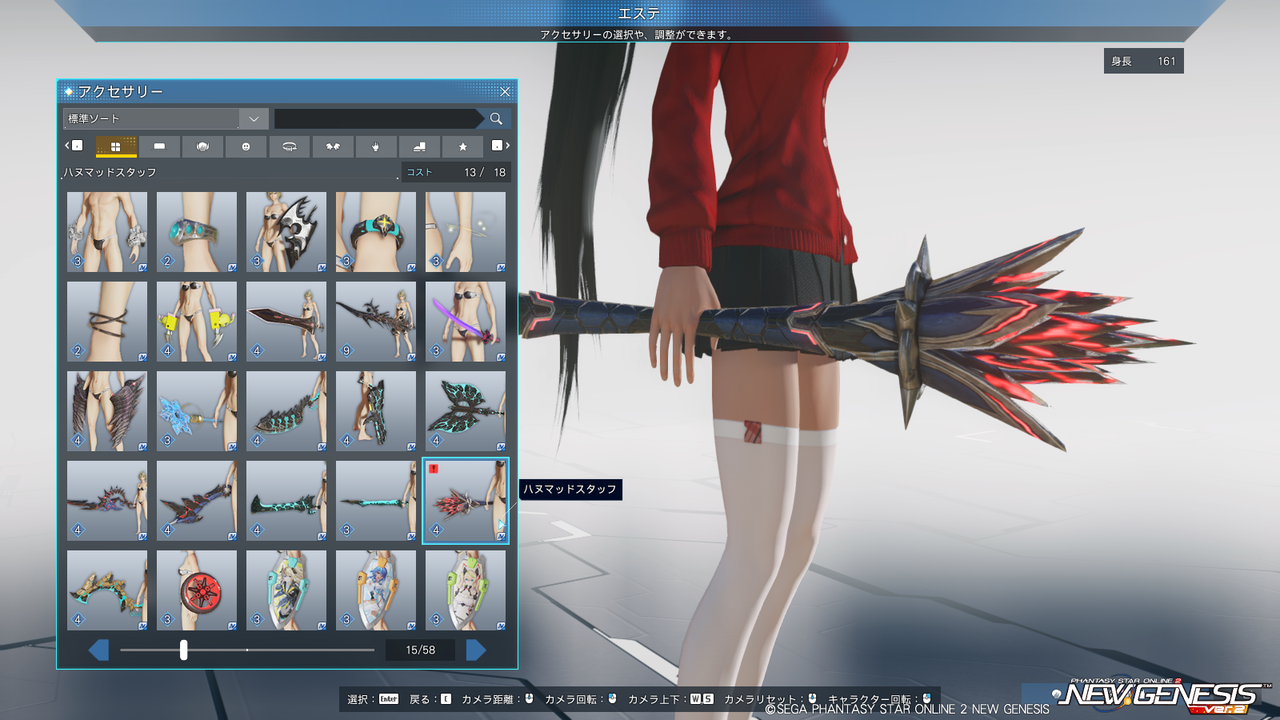Open the wings accessory tab

point(333,147)
